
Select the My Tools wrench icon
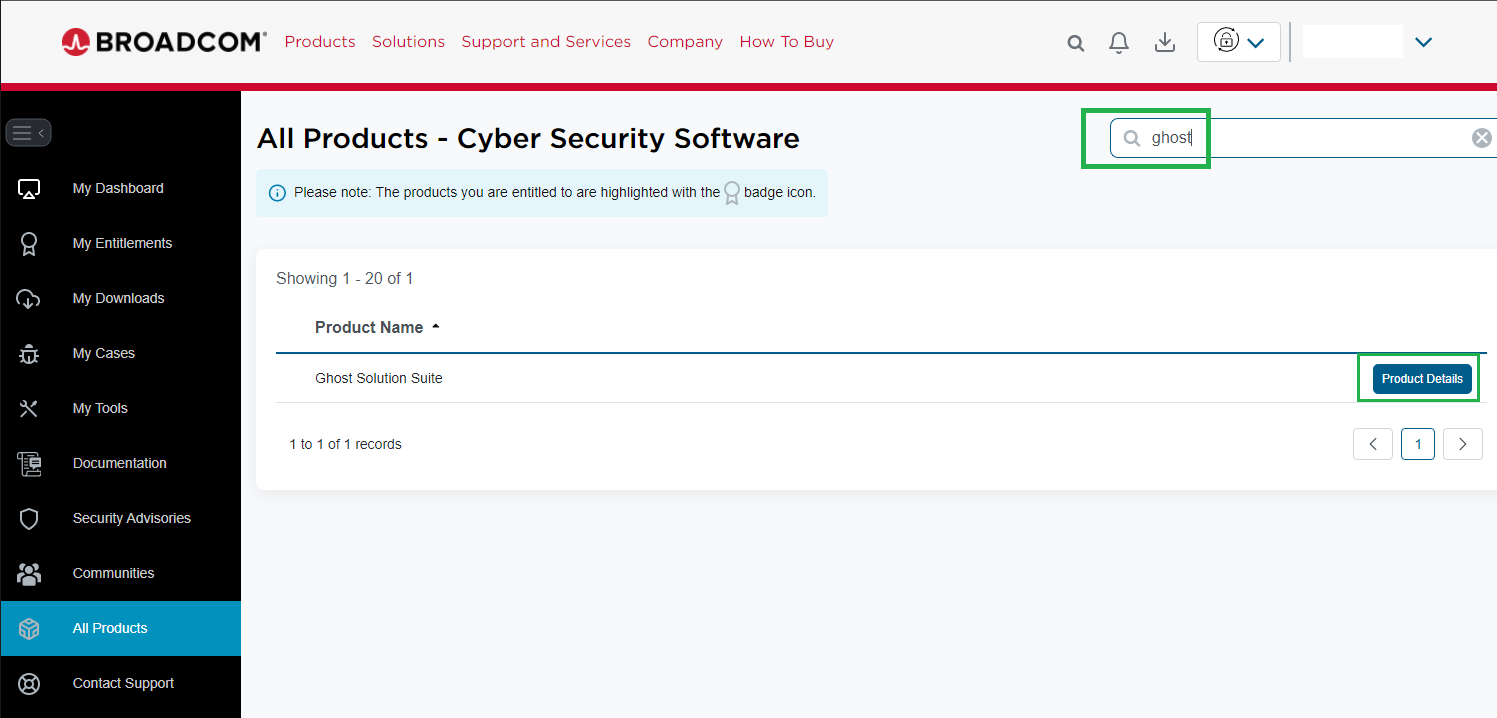(29, 408)
